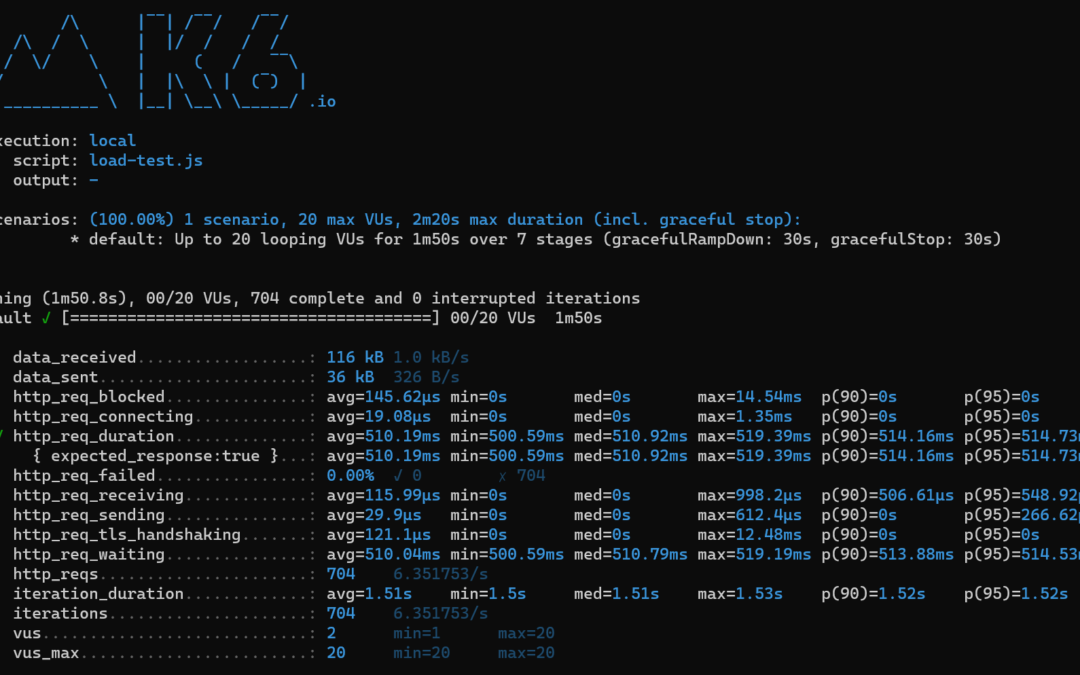The height and width of the screenshot is (675, 1080).
Task: Open the load-test.js script name
Action: coord(146,160)
